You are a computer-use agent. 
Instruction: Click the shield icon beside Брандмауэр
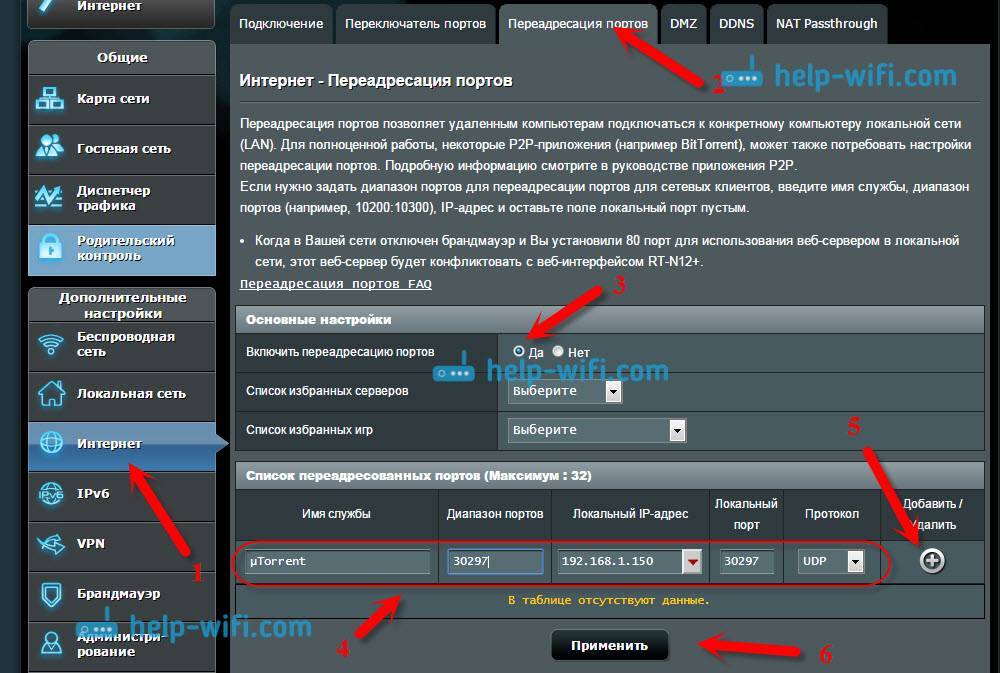51,594
